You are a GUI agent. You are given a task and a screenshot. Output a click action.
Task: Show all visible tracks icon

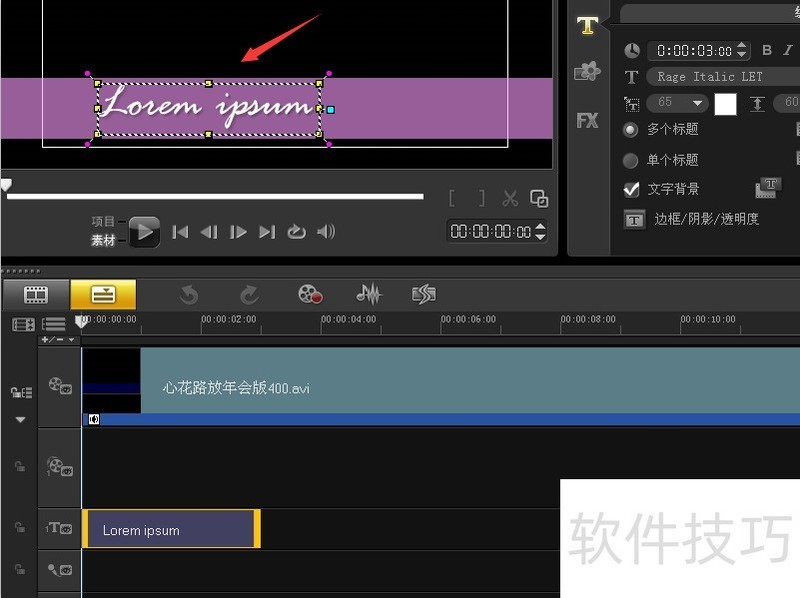pos(23,325)
